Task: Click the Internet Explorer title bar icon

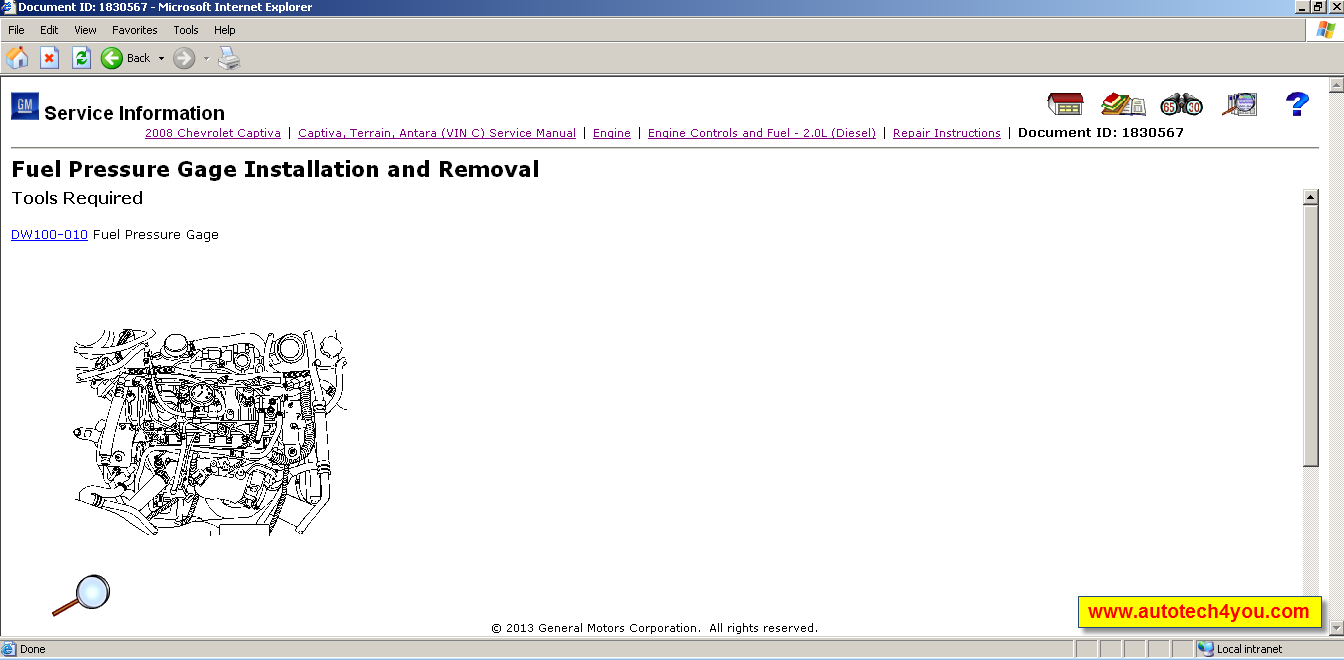Action: 9,7
